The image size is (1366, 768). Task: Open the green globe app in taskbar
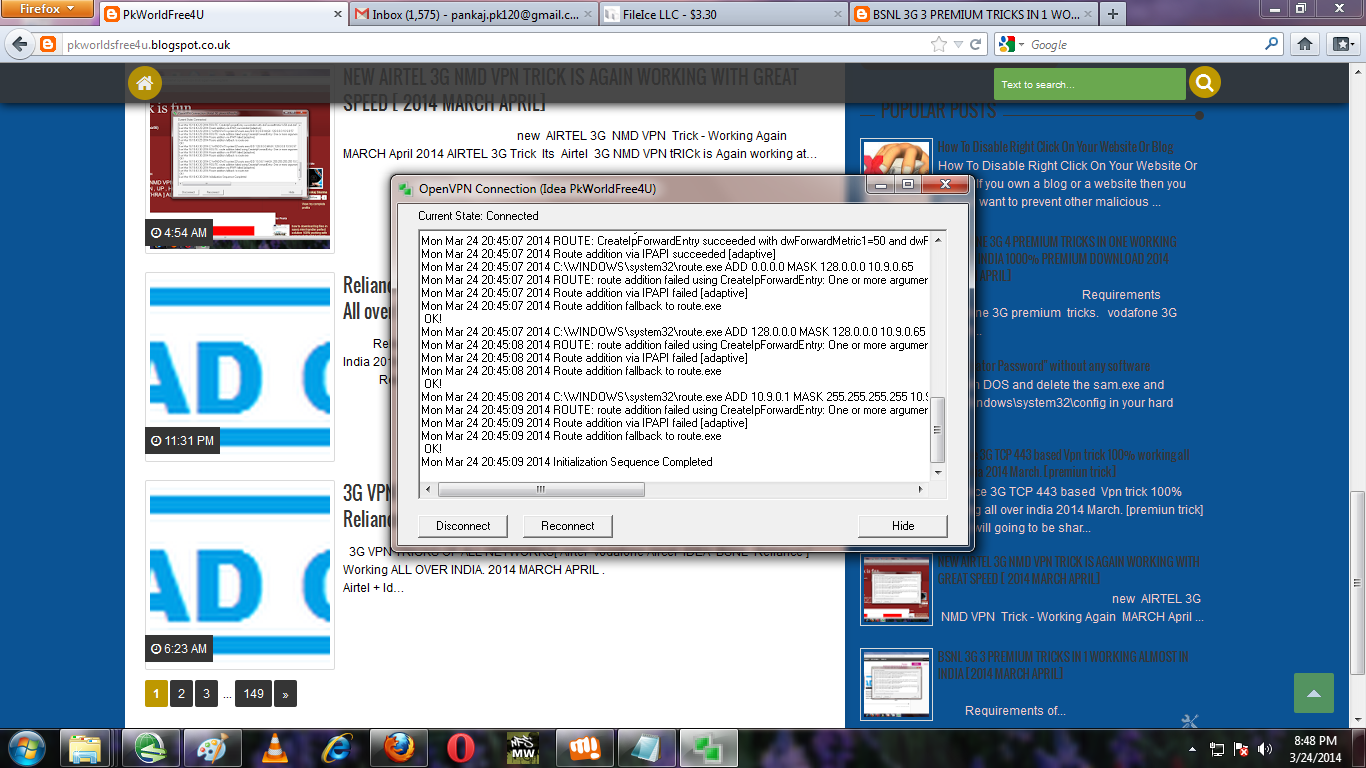pyautogui.click(x=151, y=747)
